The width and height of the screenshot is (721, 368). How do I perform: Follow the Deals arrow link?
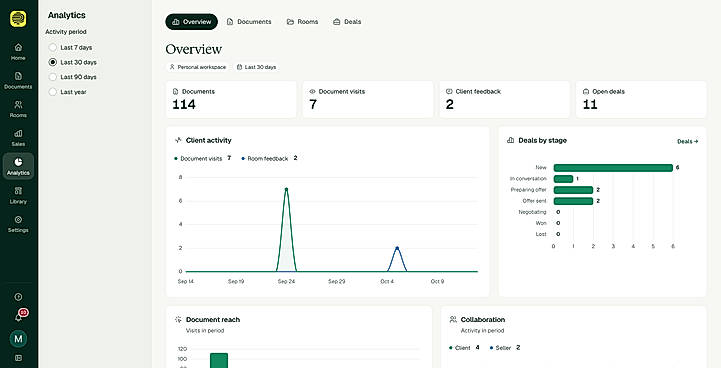(x=687, y=141)
